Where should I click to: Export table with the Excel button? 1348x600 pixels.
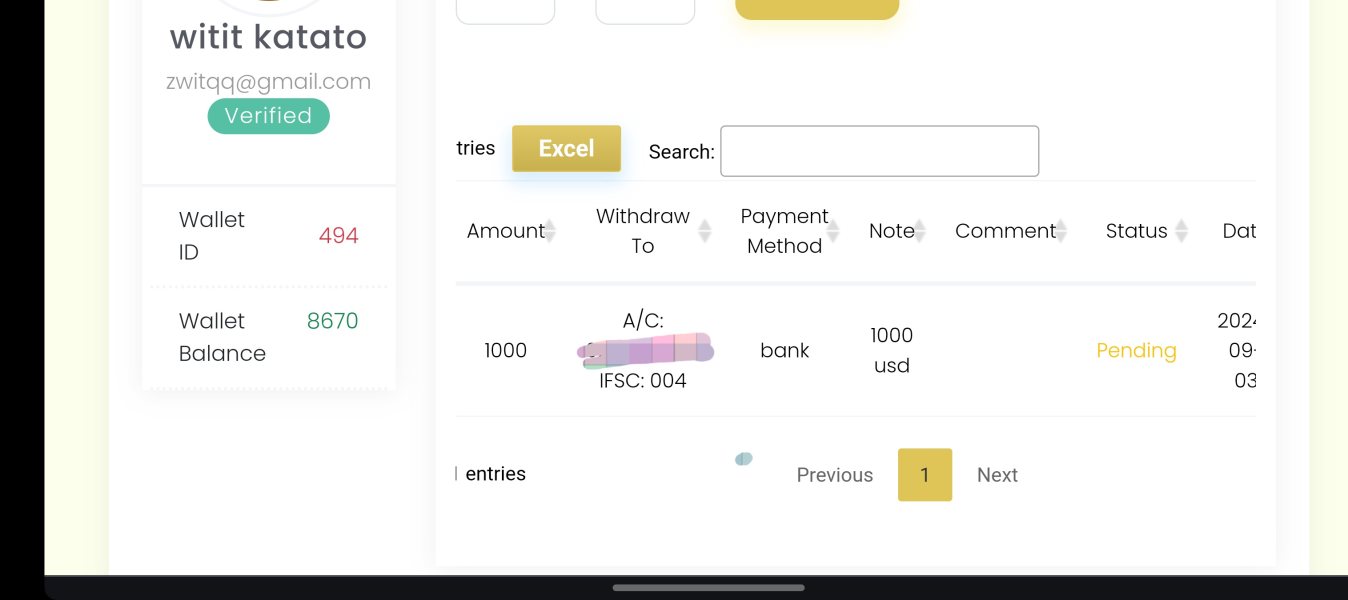(566, 149)
